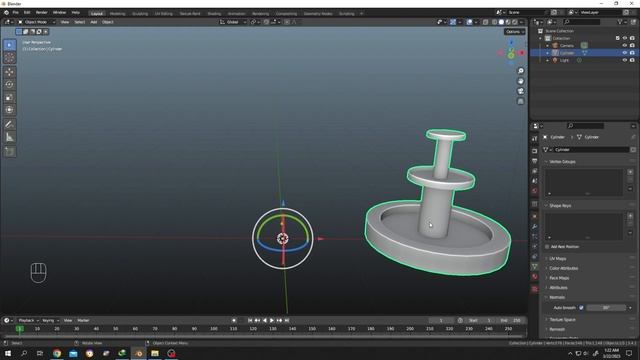
Task: Enable solid viewport shading mode
Action: [501, 22]
